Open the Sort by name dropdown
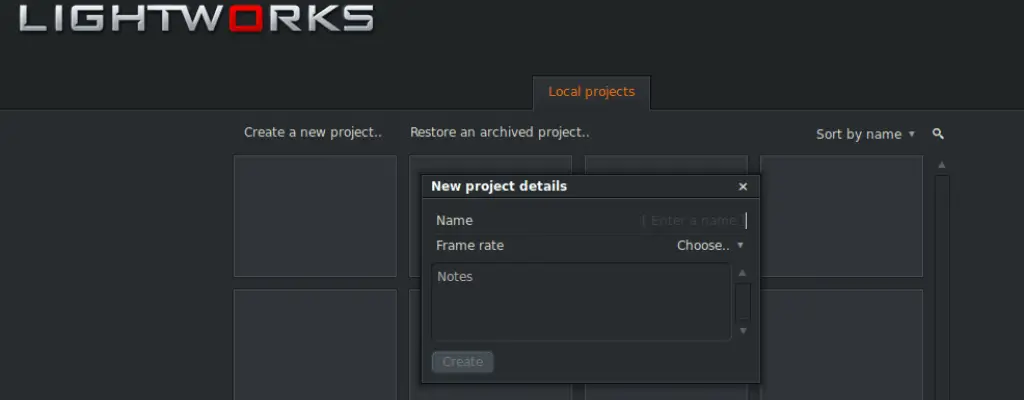Viewport: 1024px width, 400px height. click(x=865, y=134)
